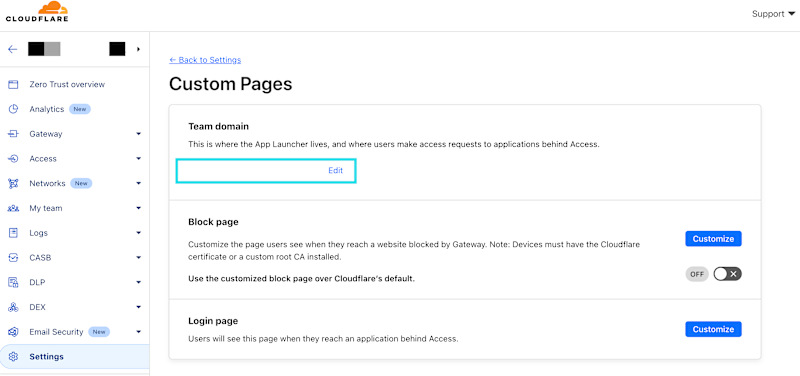Expand the Logs menu arrow
The image size is (800, 376).
pos(138,233)
